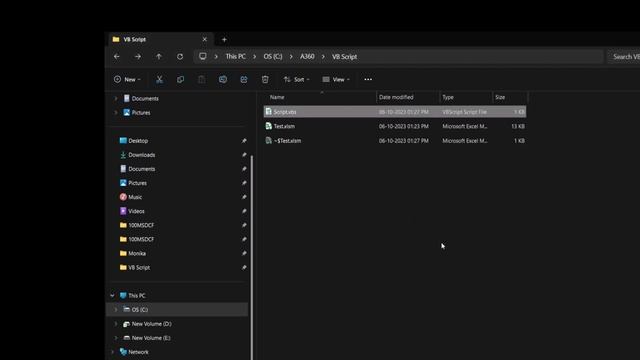Open Downloads in quick access
640x360 pixels.
[x=142, y=155]
